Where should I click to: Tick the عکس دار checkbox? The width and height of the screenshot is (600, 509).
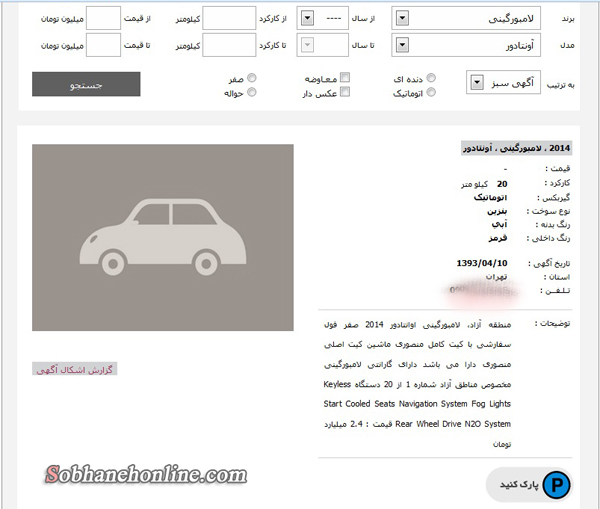click(x=345, y=92)
